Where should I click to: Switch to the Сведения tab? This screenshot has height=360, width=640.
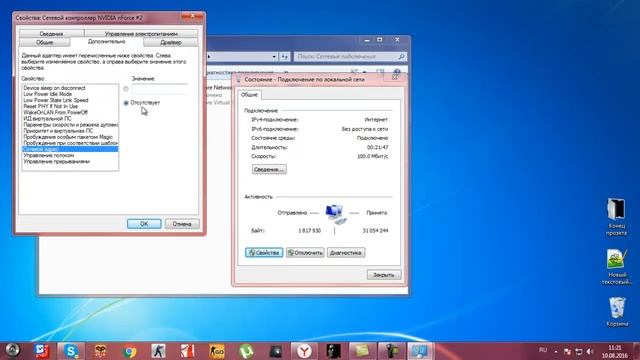point(51,33)
